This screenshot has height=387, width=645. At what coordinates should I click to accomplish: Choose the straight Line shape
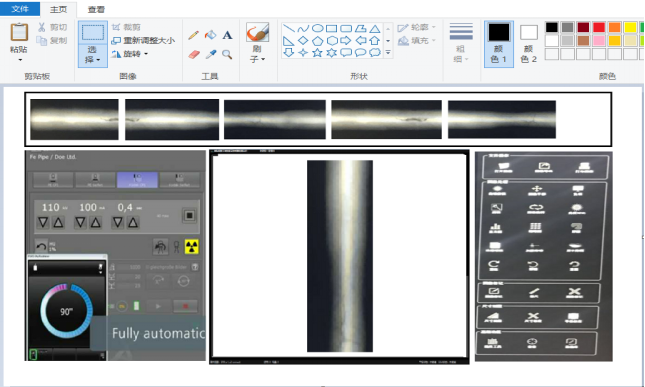(x=289, y=28)
